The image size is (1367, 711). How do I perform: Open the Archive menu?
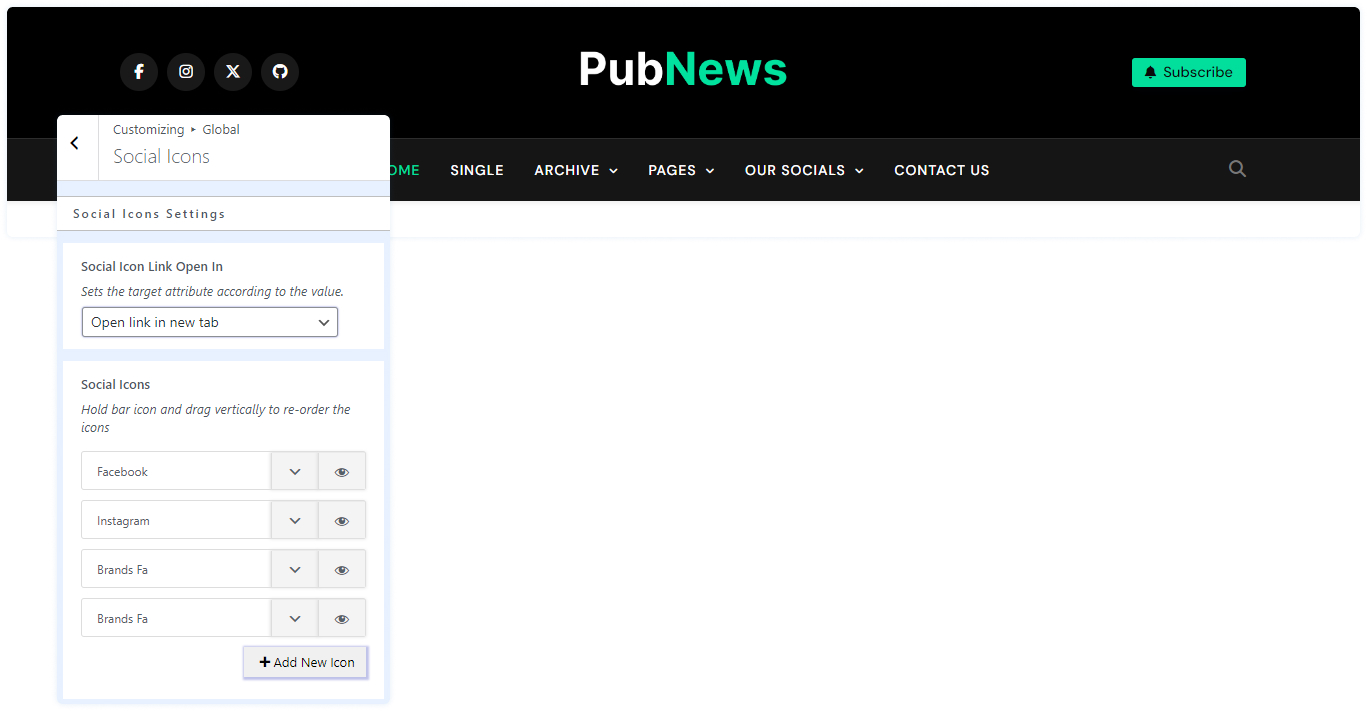(x=575, y=170)
